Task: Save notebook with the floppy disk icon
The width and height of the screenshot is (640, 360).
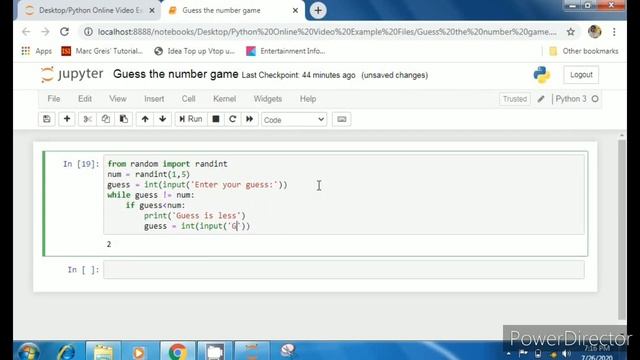Action: point(47,119)
